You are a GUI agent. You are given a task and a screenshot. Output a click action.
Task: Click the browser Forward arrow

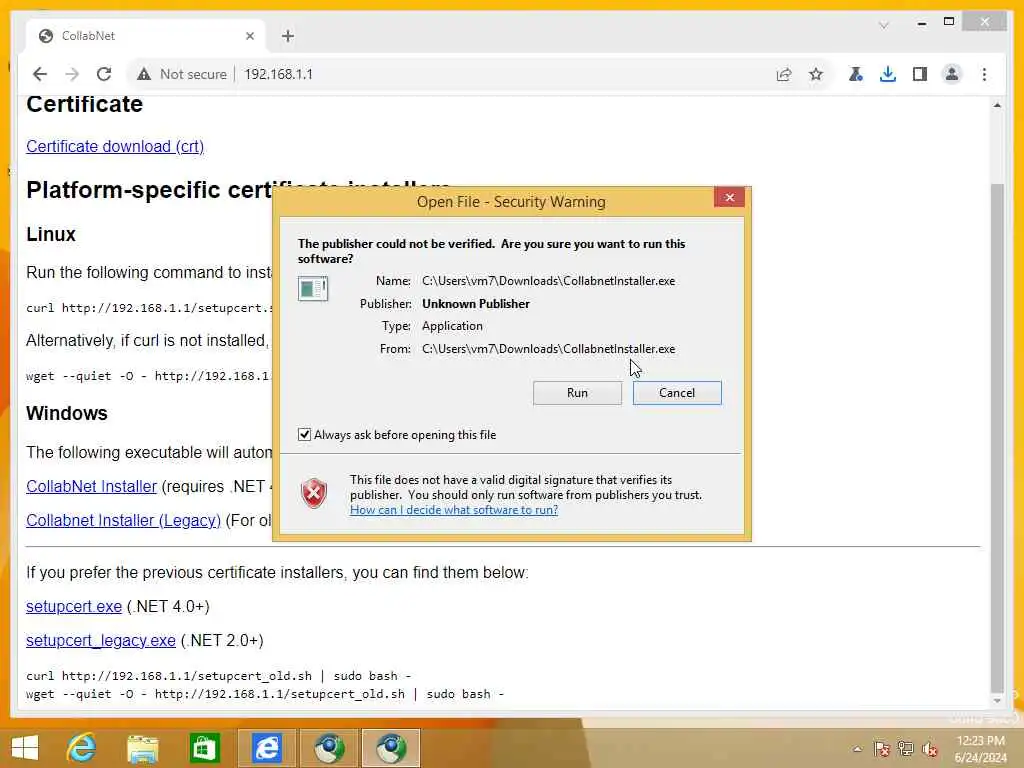(72, 74)
